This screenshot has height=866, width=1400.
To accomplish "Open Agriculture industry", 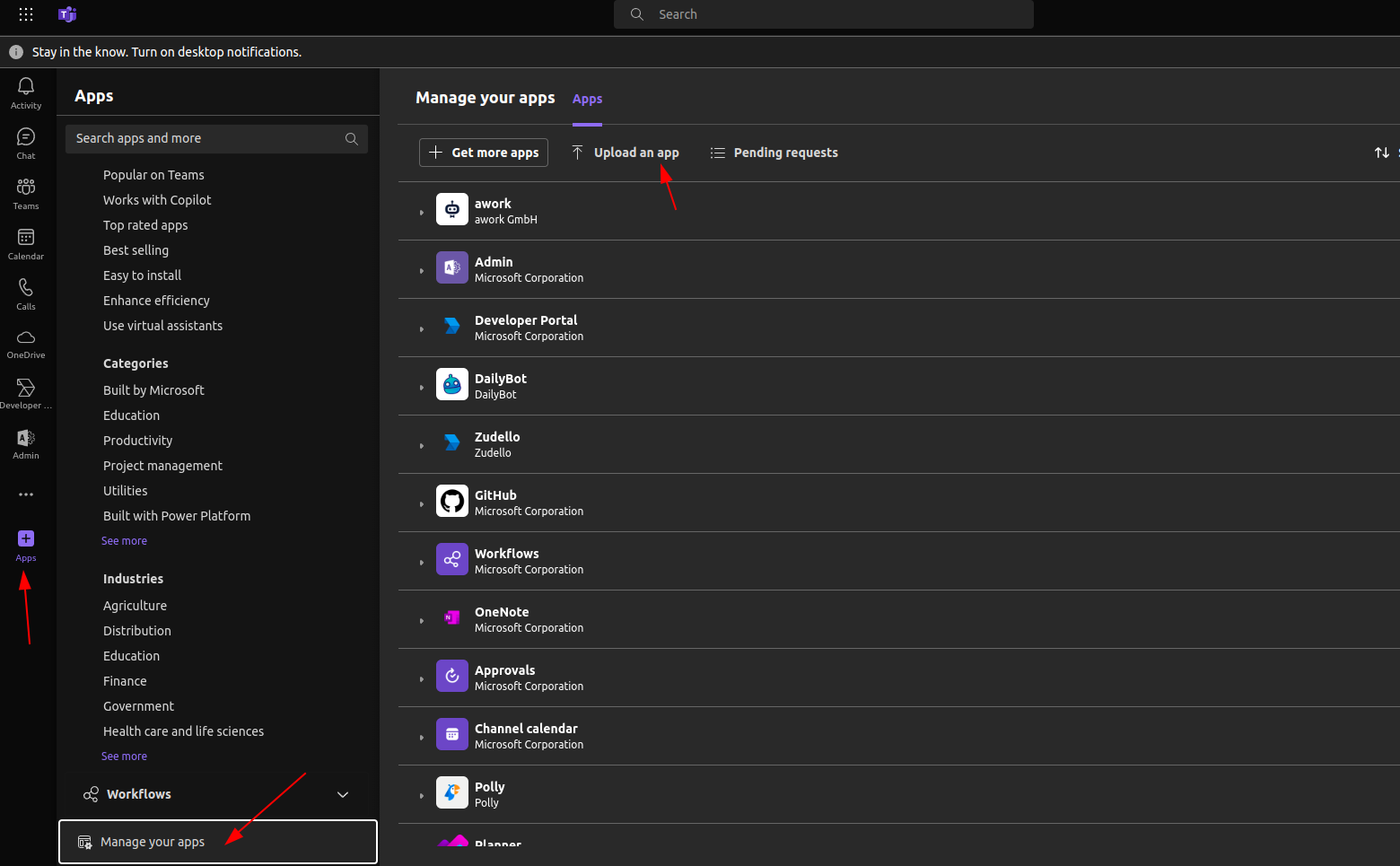I will click(135, 606).
